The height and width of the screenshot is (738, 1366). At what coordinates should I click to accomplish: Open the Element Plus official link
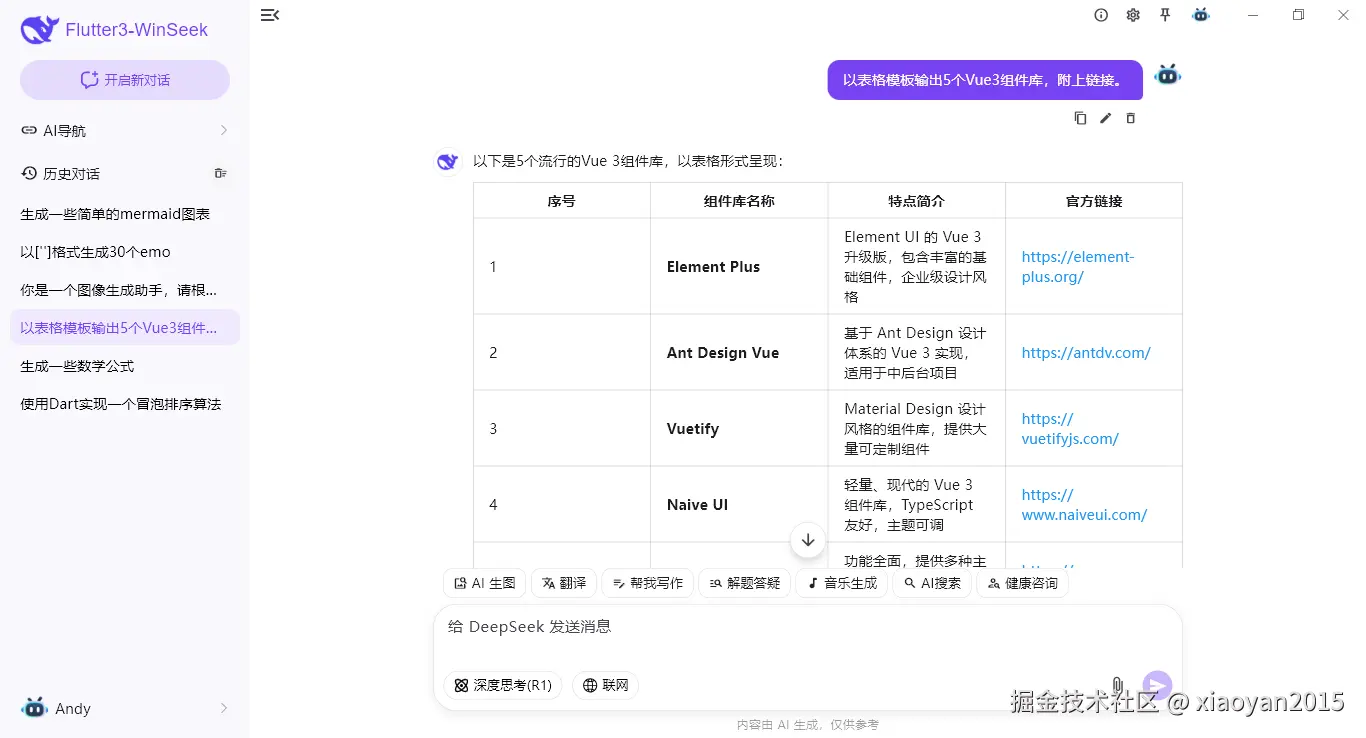point(1078,266)
